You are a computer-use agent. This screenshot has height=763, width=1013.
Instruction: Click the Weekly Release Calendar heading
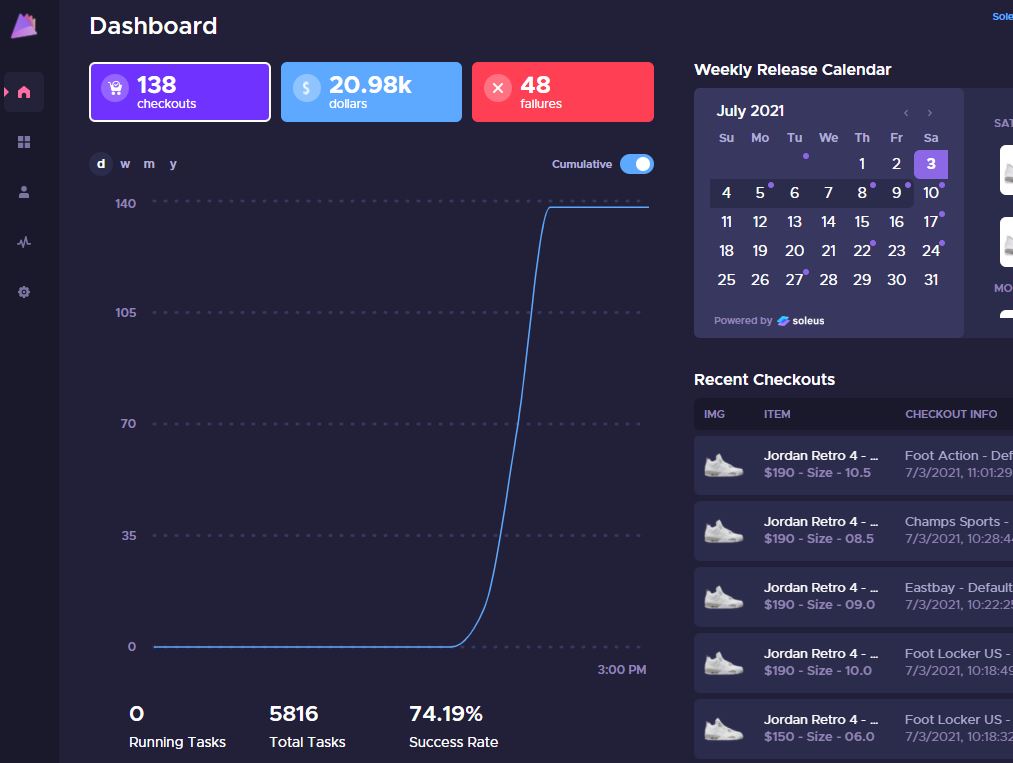pyautogui.click(x=792, y=70)
